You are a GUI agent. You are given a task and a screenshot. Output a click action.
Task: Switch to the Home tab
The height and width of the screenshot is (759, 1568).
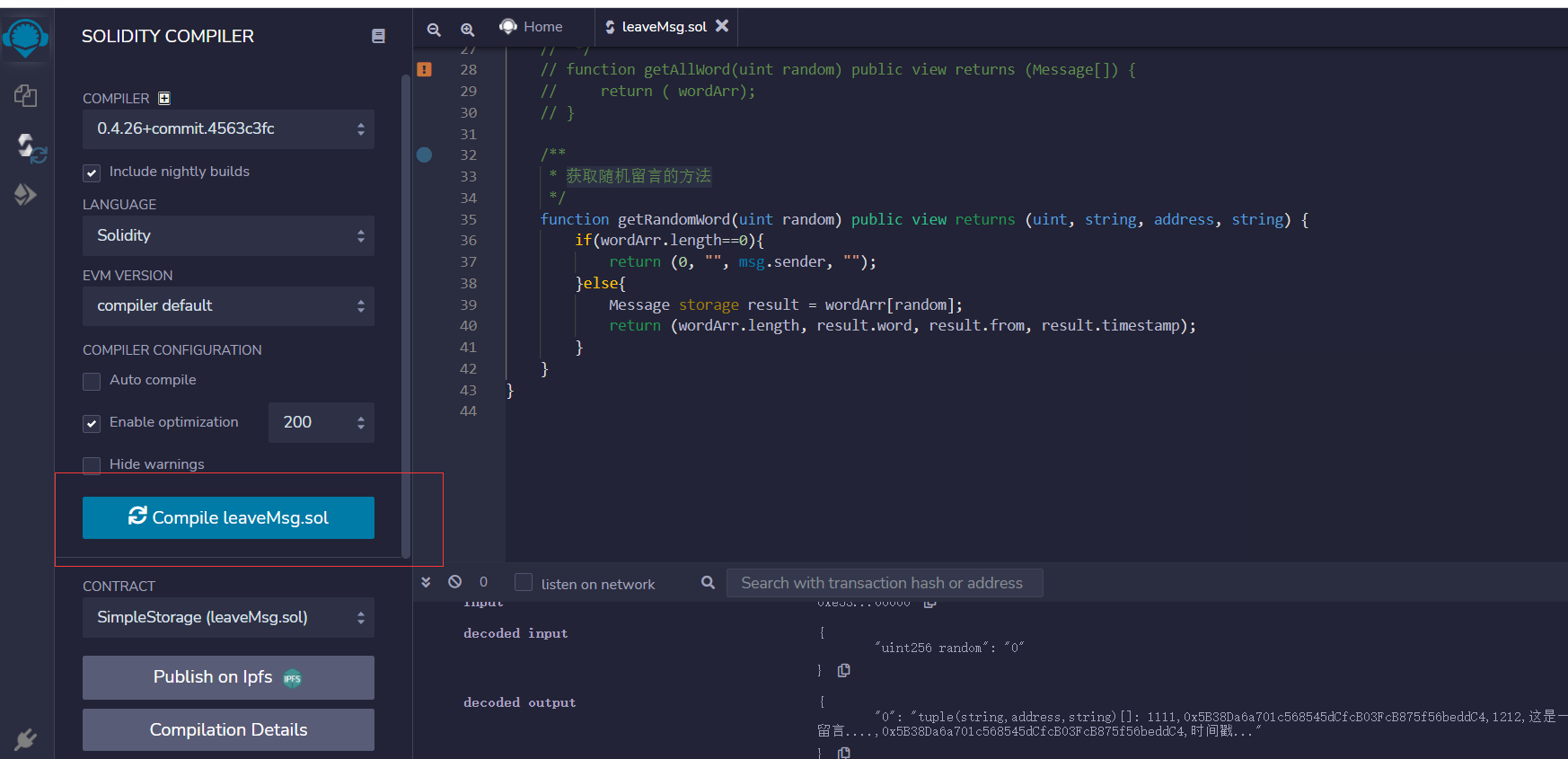click(532, 27)
